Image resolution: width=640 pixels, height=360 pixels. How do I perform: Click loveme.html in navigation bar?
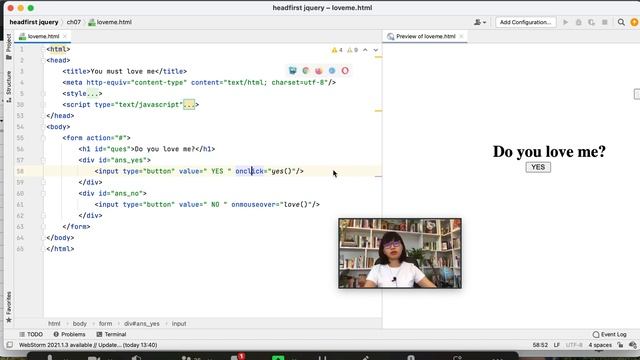coord(110,22)
